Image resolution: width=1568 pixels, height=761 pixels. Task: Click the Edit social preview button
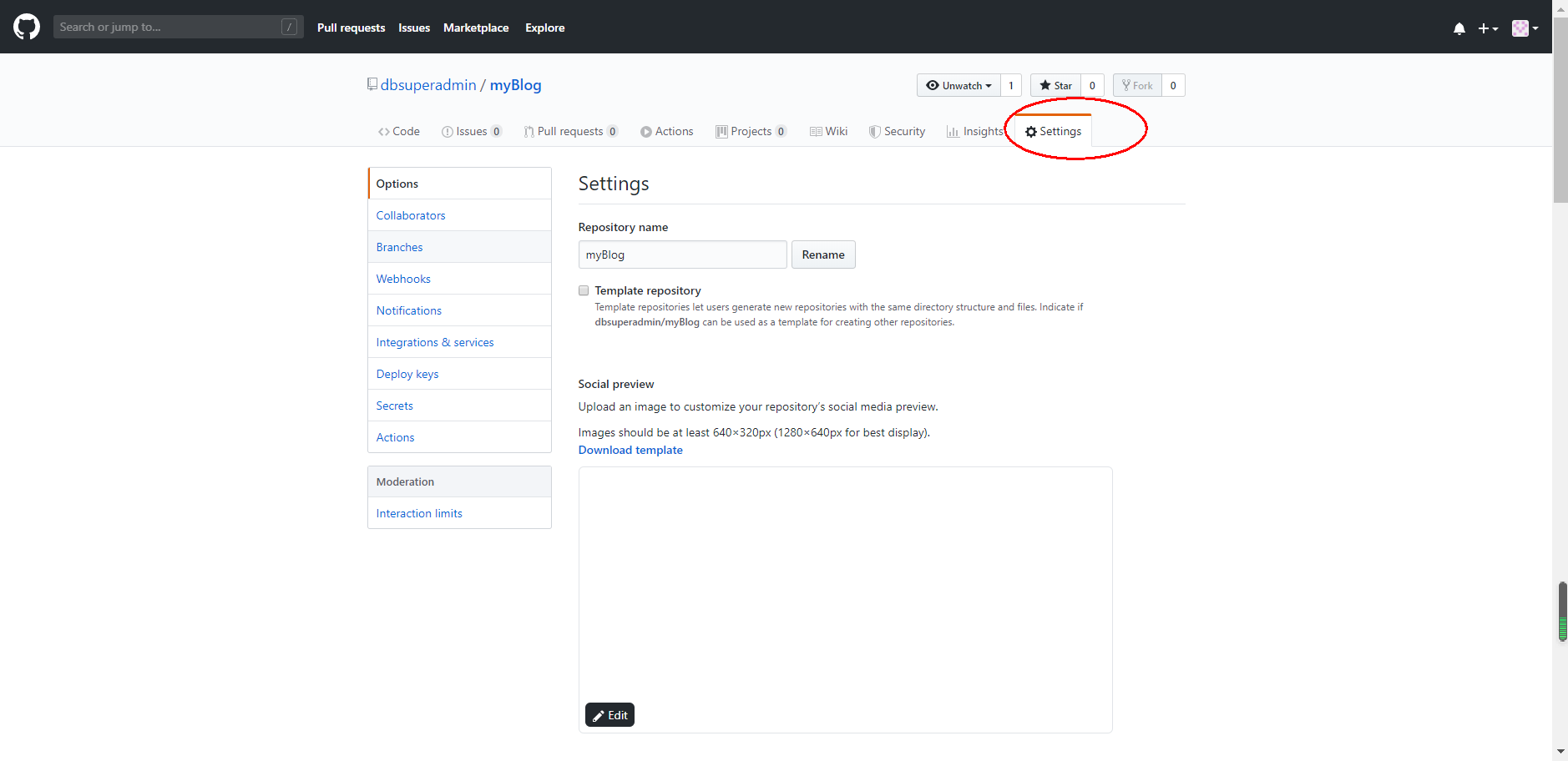(609, 715)
